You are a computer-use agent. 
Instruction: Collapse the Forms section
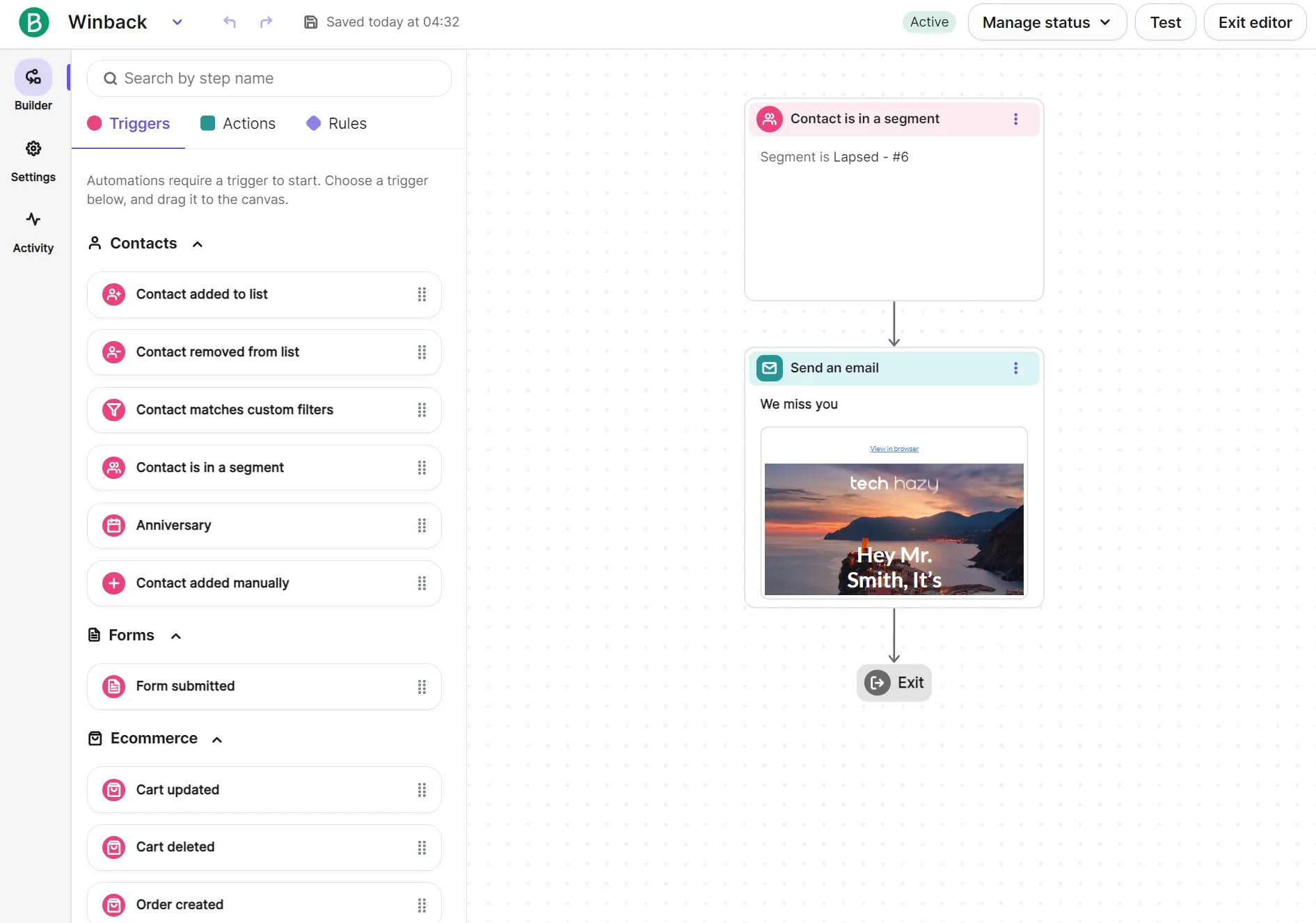[x=176, y=636]
